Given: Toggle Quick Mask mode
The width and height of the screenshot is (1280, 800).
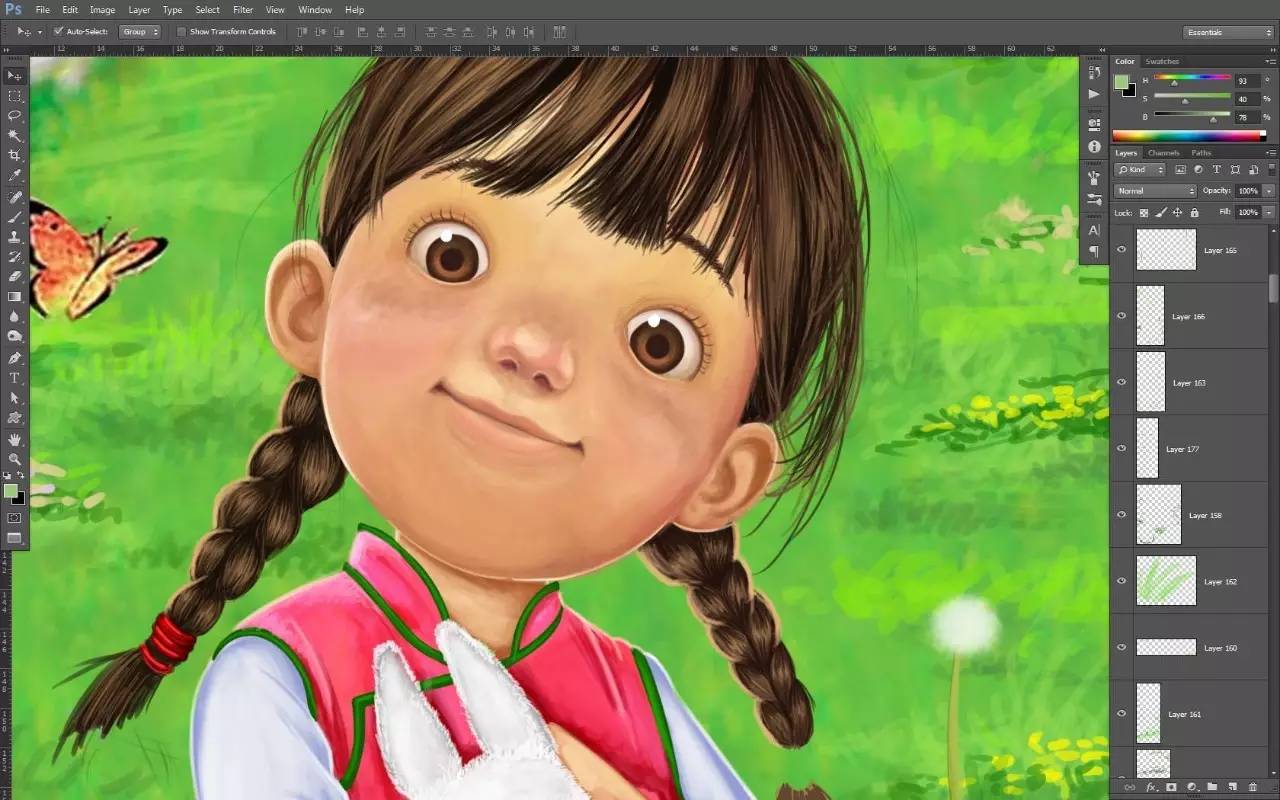Looking at the screenshot, I should pos(15,518).
